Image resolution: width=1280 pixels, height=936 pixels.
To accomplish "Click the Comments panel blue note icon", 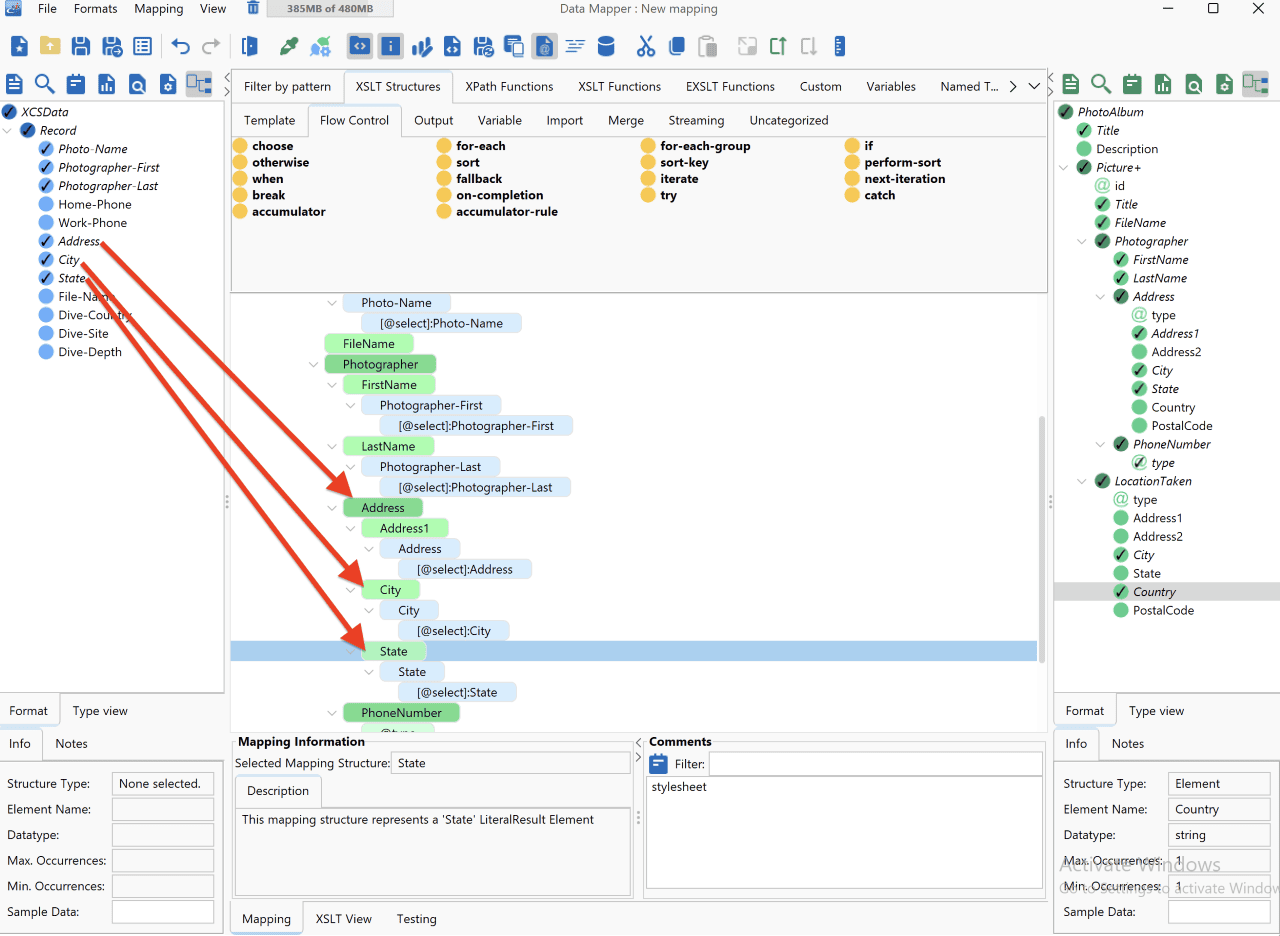I will 659,764.
